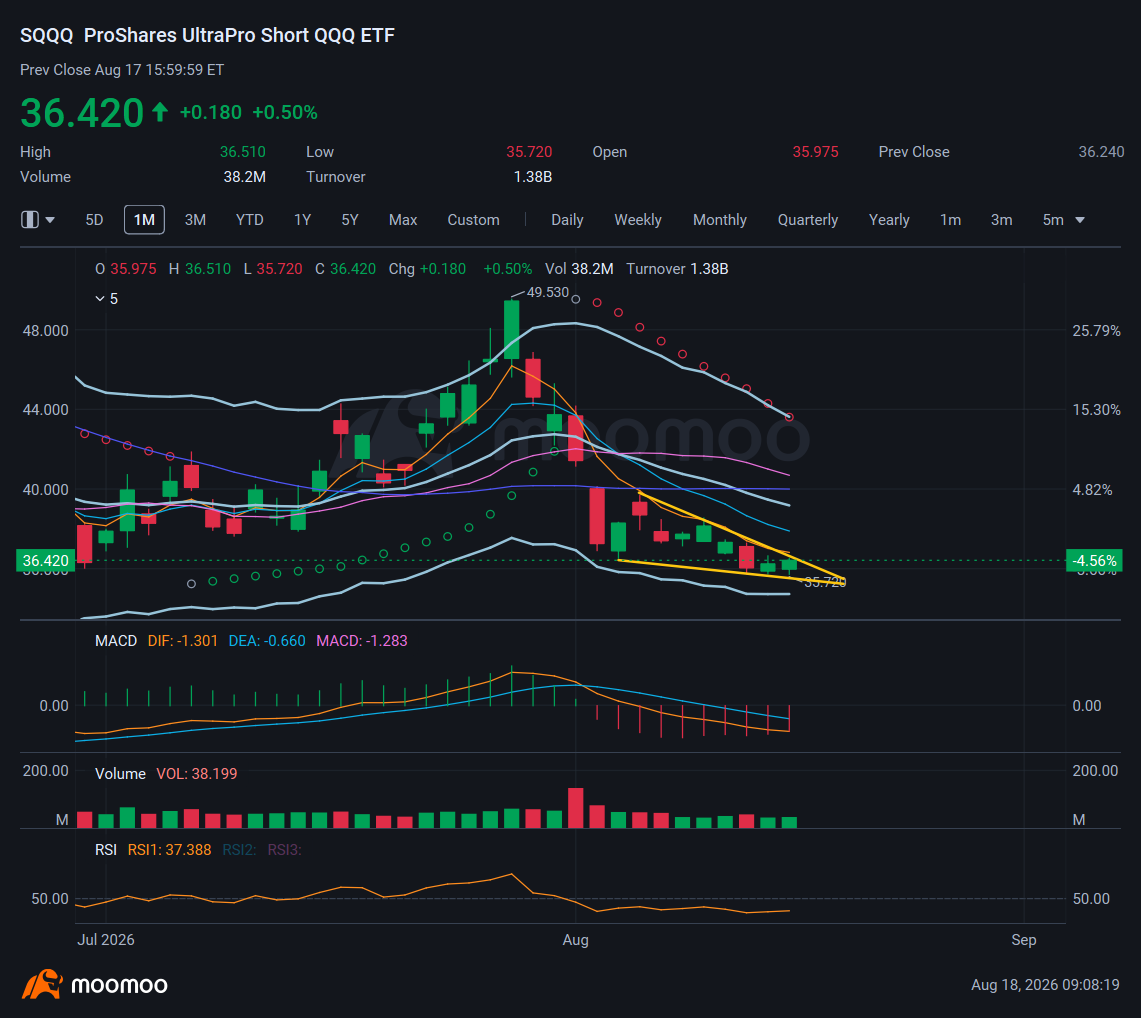
Task: Click the moomoo logo at bottom
Action: [95, 985]
